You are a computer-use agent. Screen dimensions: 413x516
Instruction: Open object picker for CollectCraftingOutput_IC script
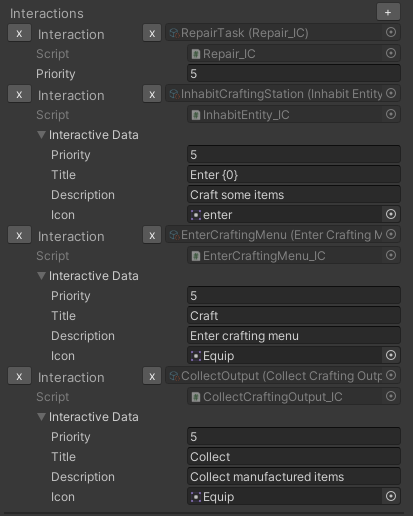coord(391,396)
